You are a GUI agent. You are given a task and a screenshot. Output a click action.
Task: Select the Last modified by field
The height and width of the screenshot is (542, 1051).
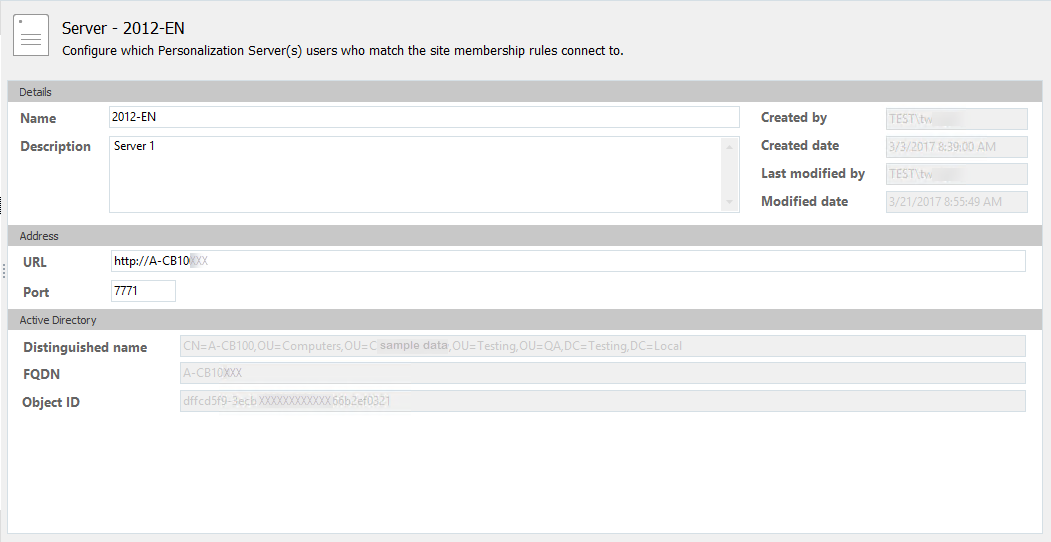pyautogui.click(x=956, y=174)
